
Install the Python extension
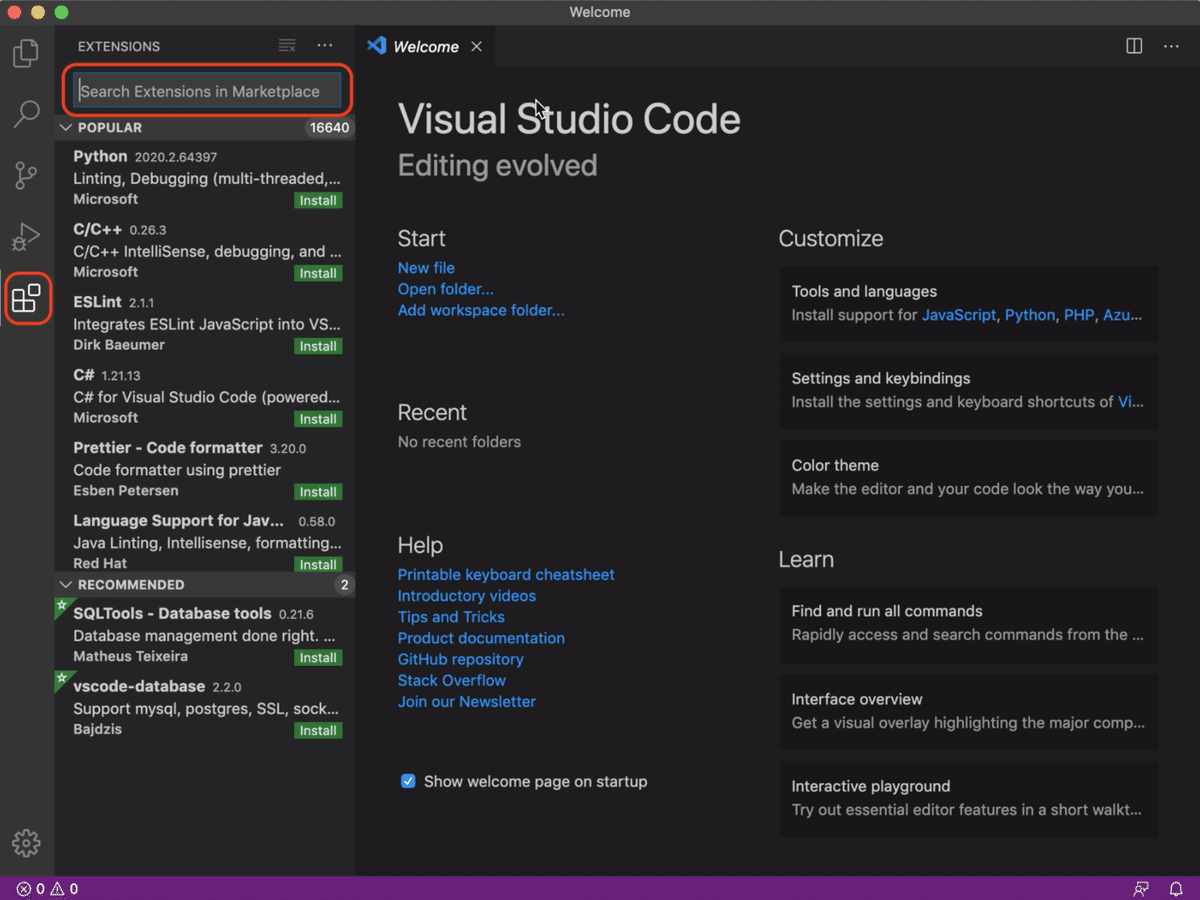(318, 201)
